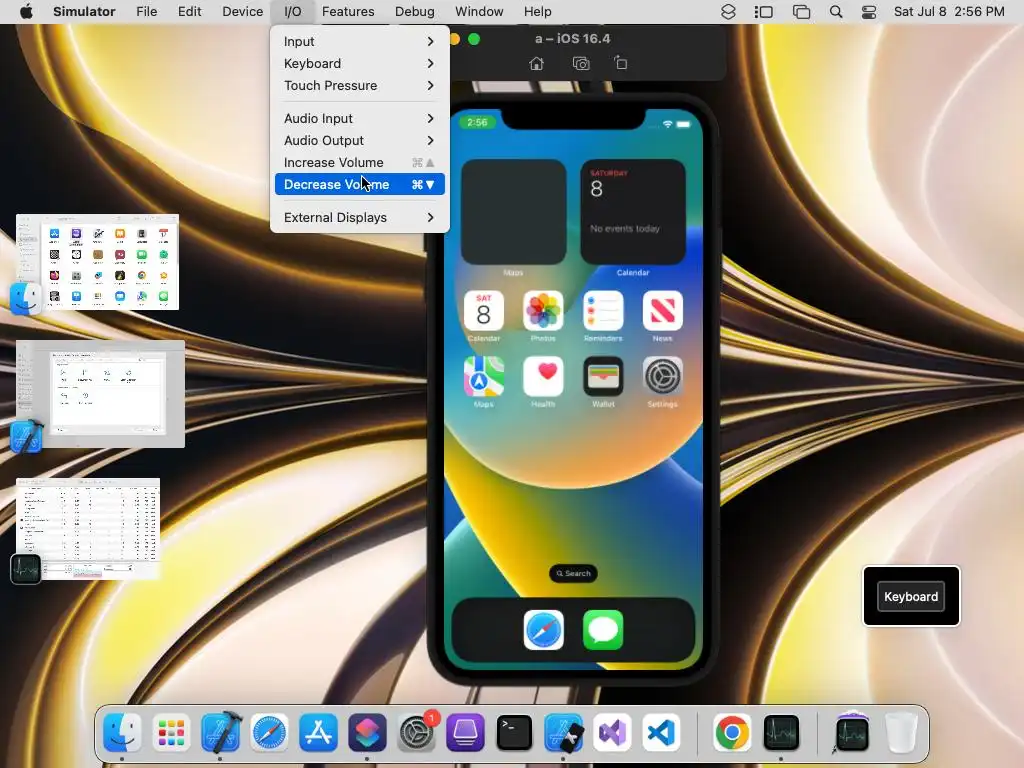Open App Store from the macOS Dock
The width and height of the screenshot is (1024, 768).
click(318, 732)
